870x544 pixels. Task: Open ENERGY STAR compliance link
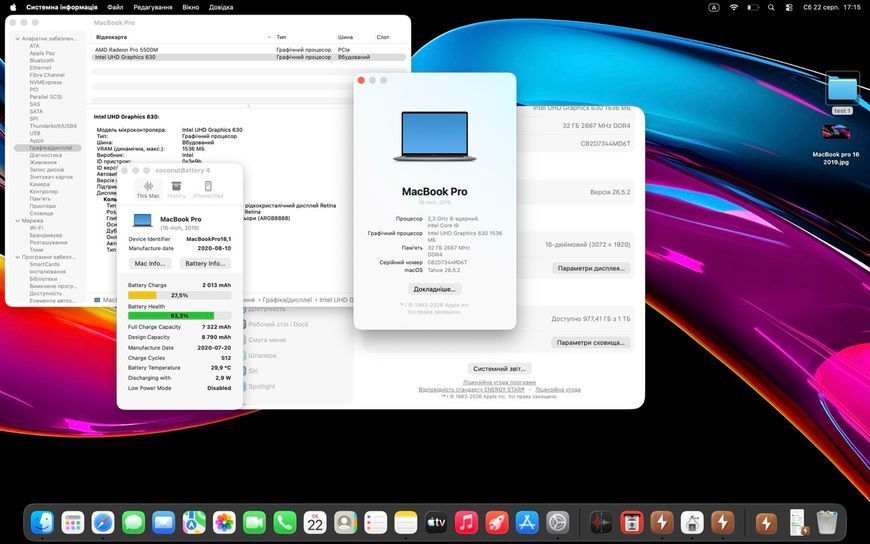[472, 390]
